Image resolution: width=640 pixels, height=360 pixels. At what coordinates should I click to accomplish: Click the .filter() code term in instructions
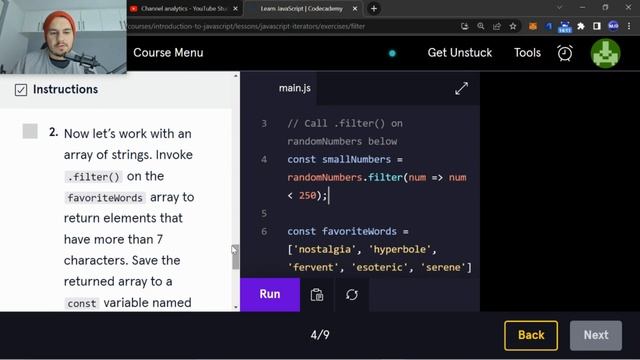93,177
